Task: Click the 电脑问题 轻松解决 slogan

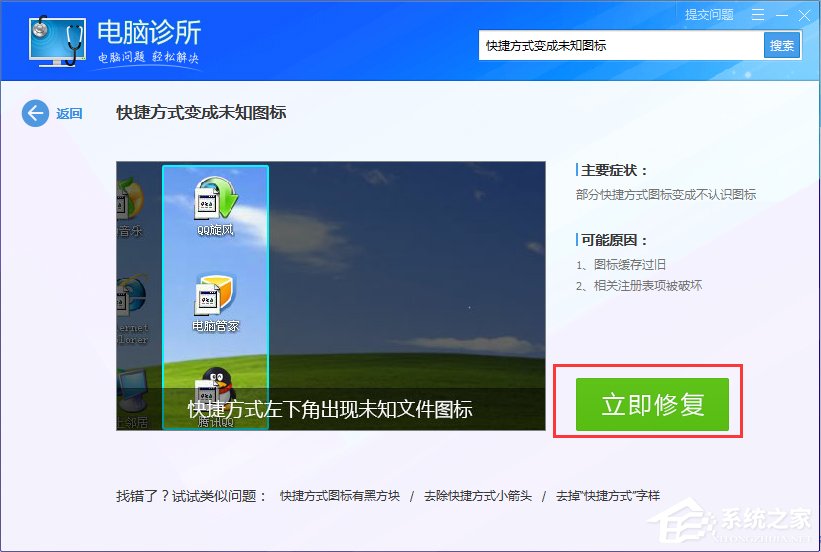Action: pos(149,57)
